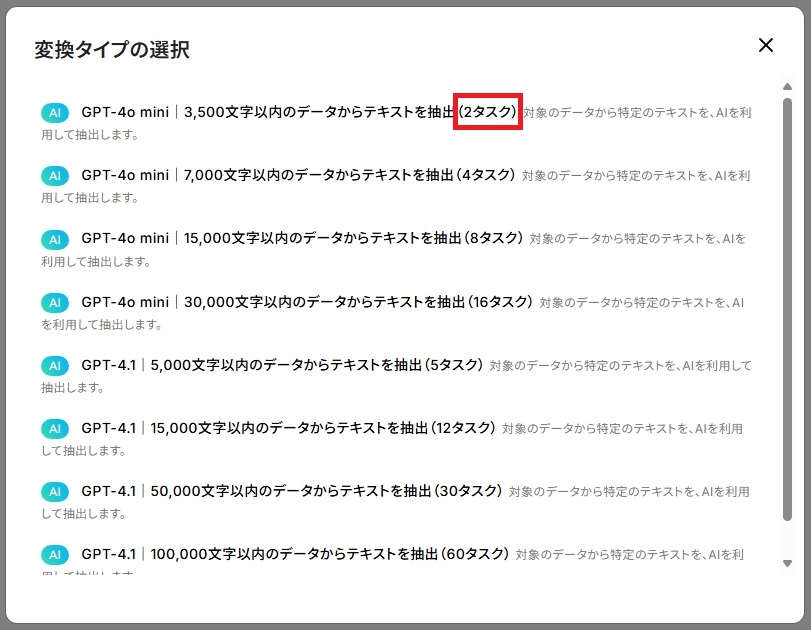Screen dimensions: 811x630
Task: Click AI badge of GPT-4o mini 7,000文字 option
Action: pos(55,176)
